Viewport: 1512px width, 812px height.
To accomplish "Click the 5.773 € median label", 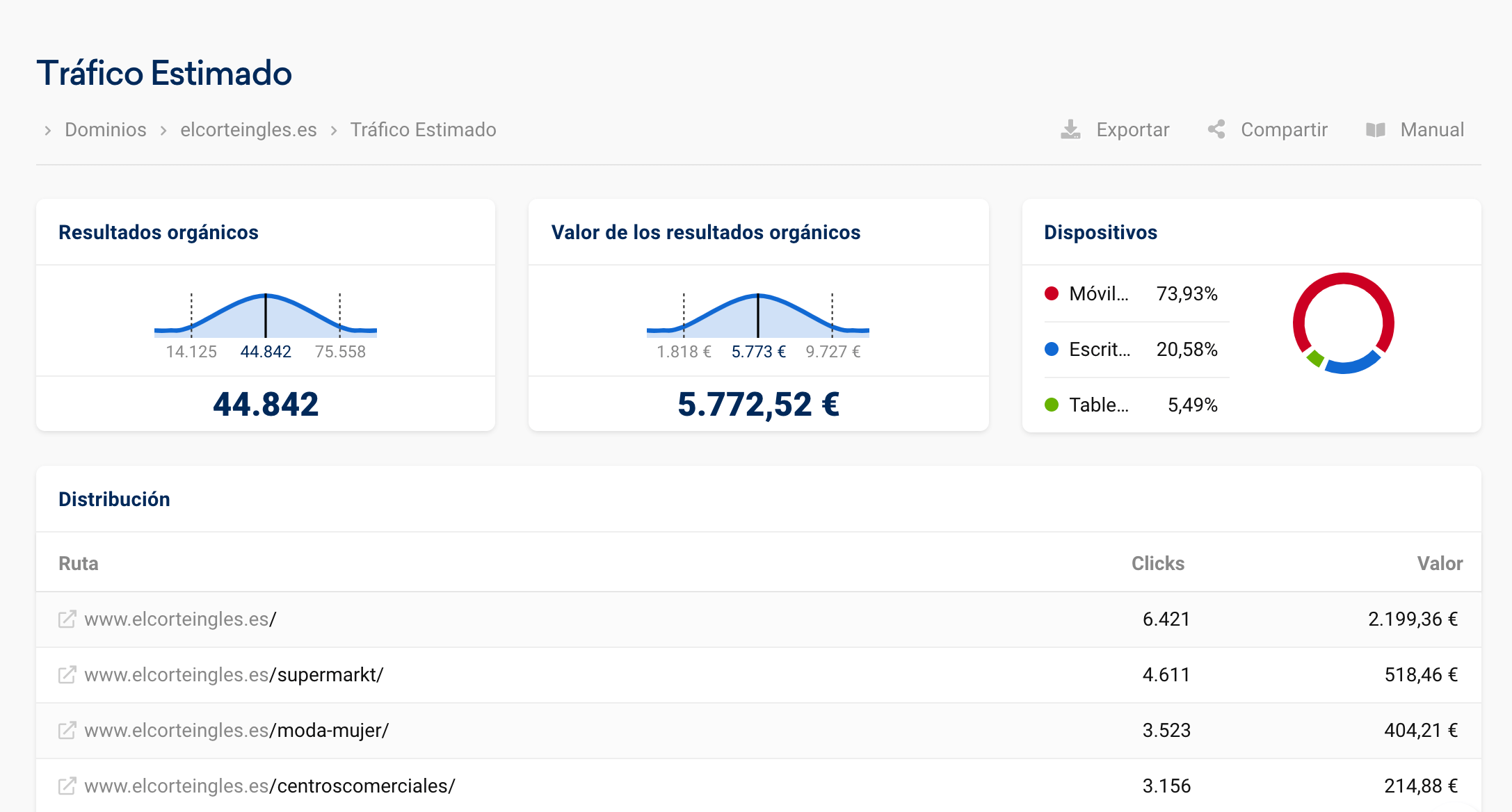I will coord(758,352).
